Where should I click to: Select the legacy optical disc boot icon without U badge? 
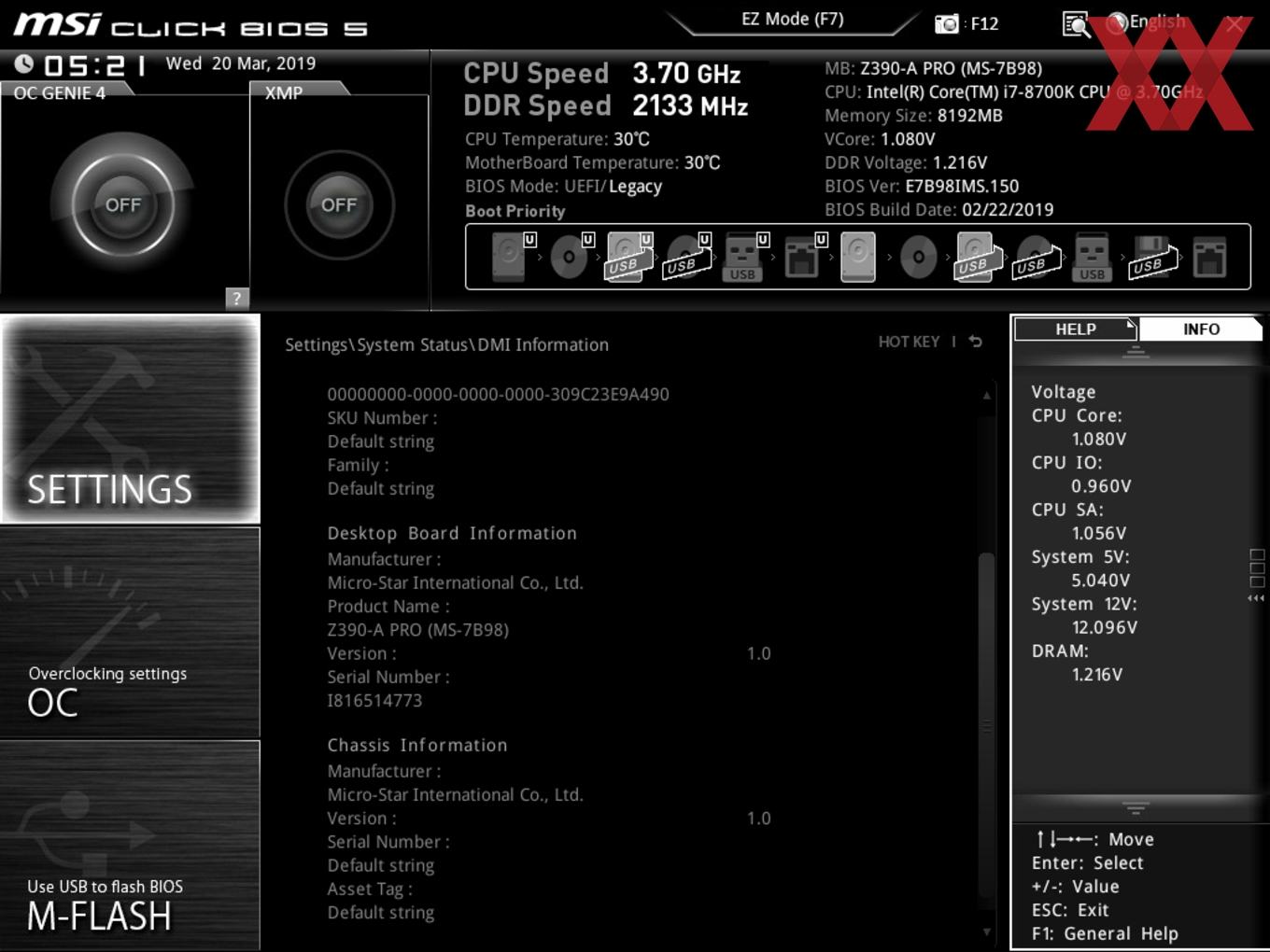pyautogui.click(x=918, y=257)
